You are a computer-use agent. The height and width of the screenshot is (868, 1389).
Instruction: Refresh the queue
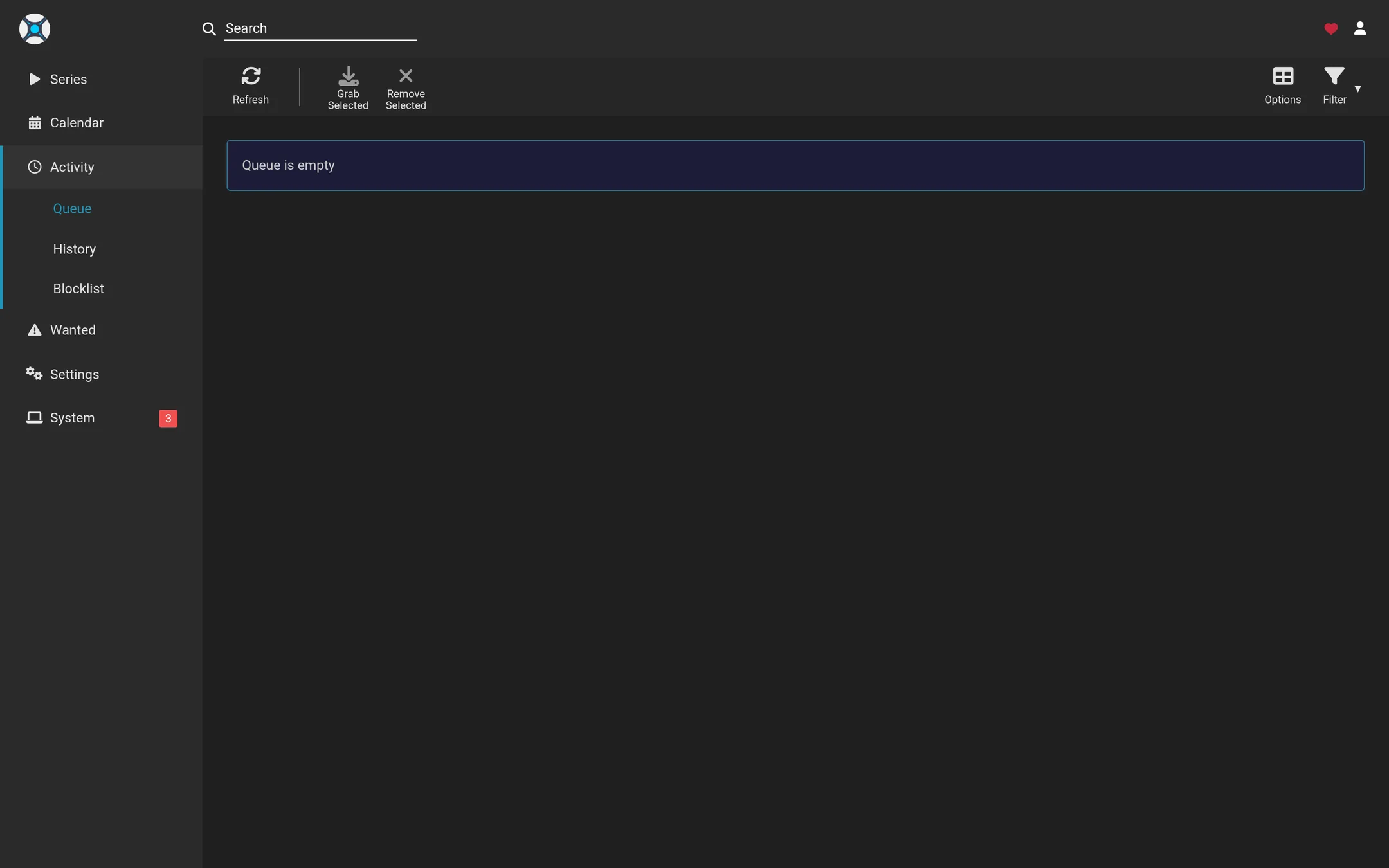tap(251, 86)
